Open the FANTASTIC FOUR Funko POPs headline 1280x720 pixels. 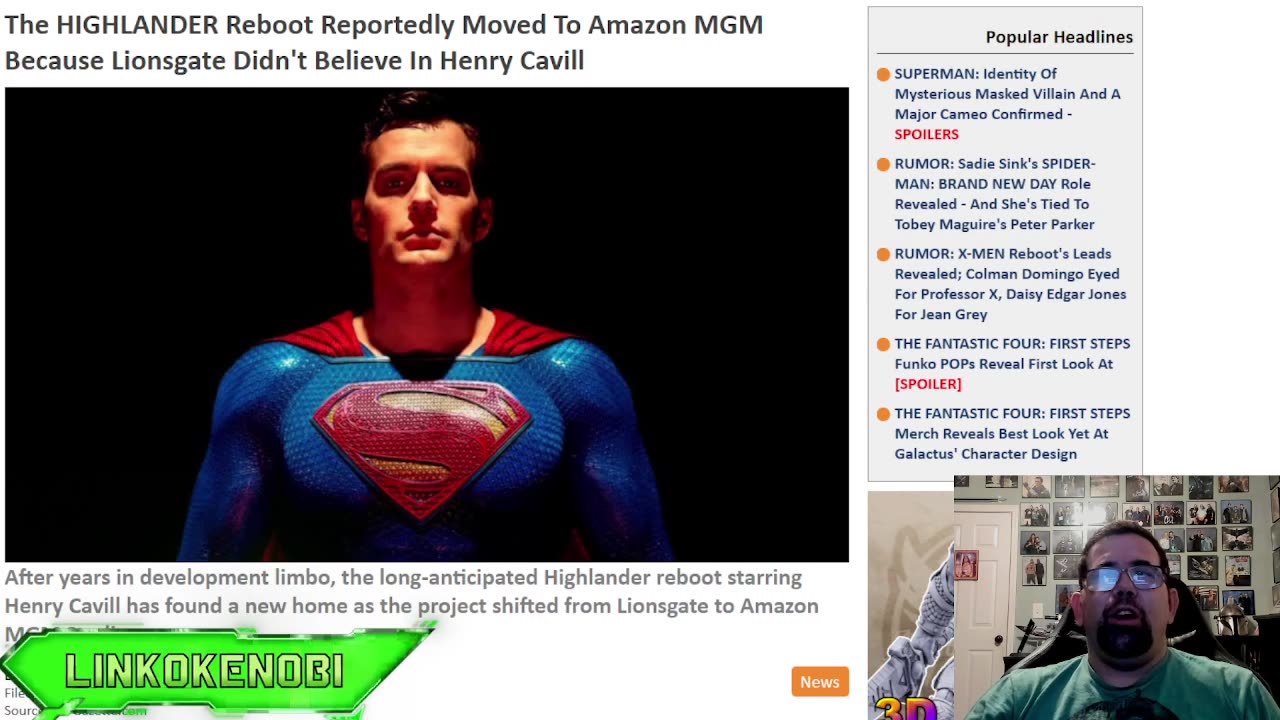coord(1012,364)
